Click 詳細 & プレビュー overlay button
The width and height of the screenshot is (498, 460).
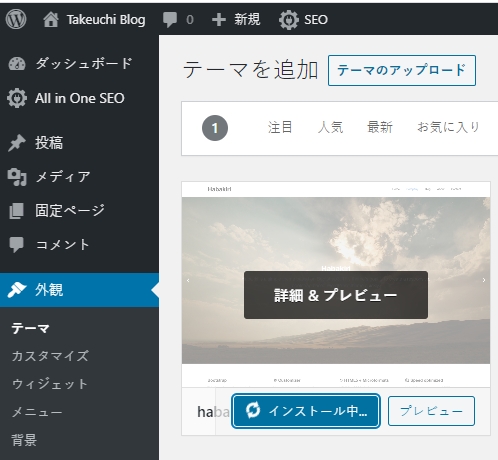(336, 295)
